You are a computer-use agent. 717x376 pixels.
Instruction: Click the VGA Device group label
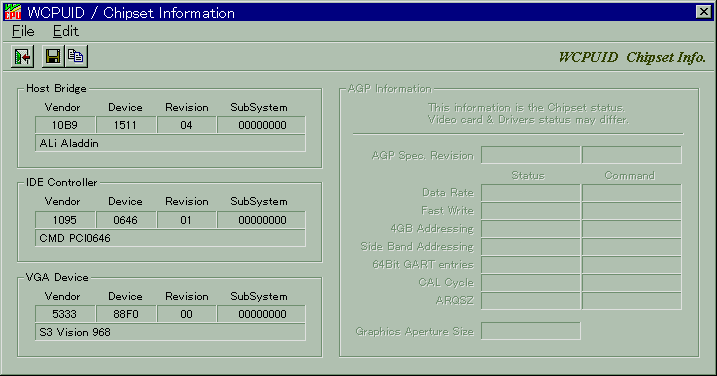coord(57,277)
